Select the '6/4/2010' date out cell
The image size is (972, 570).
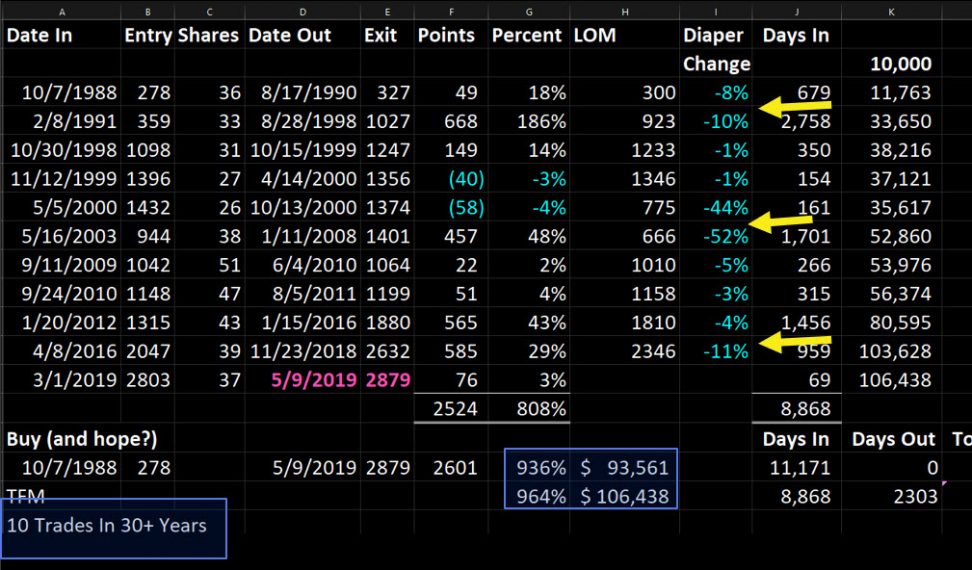(x=303, y=265)
